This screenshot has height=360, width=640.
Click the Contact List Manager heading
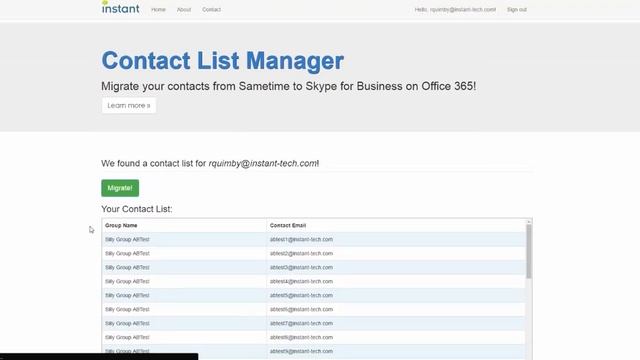[x=222, y=60]
